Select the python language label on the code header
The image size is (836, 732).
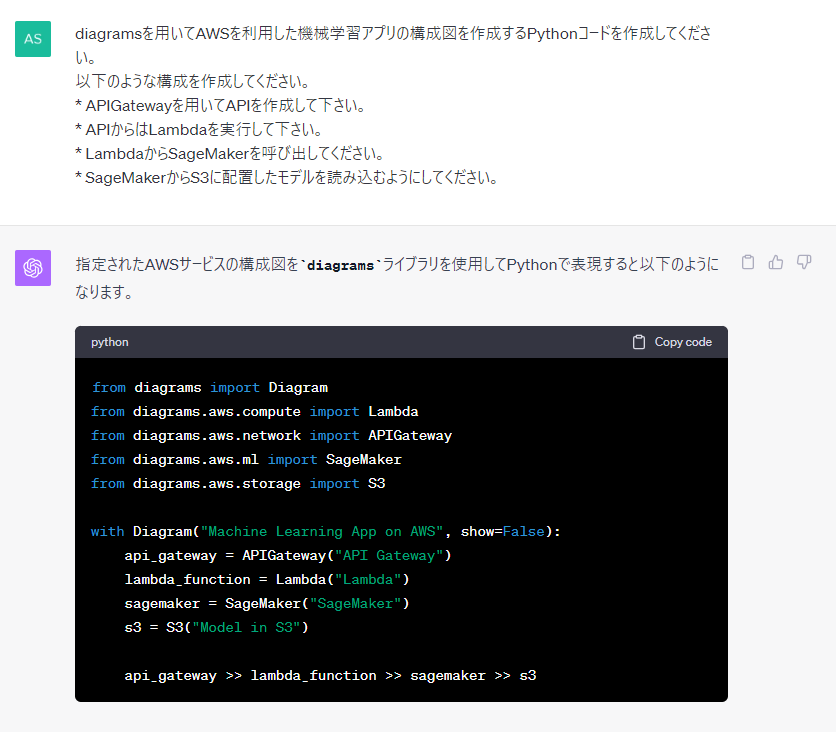coord(110,342)
